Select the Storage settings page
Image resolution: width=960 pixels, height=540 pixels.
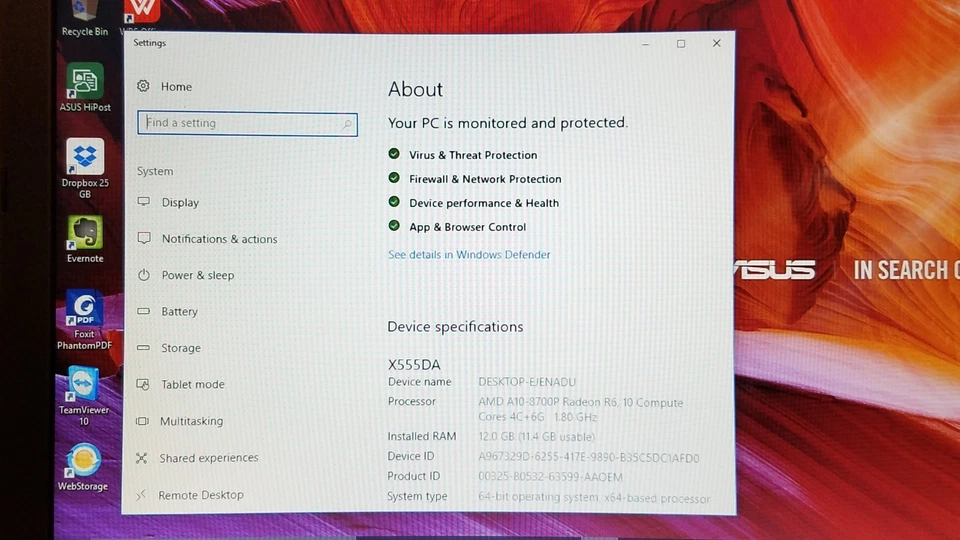tap(181, 348)
